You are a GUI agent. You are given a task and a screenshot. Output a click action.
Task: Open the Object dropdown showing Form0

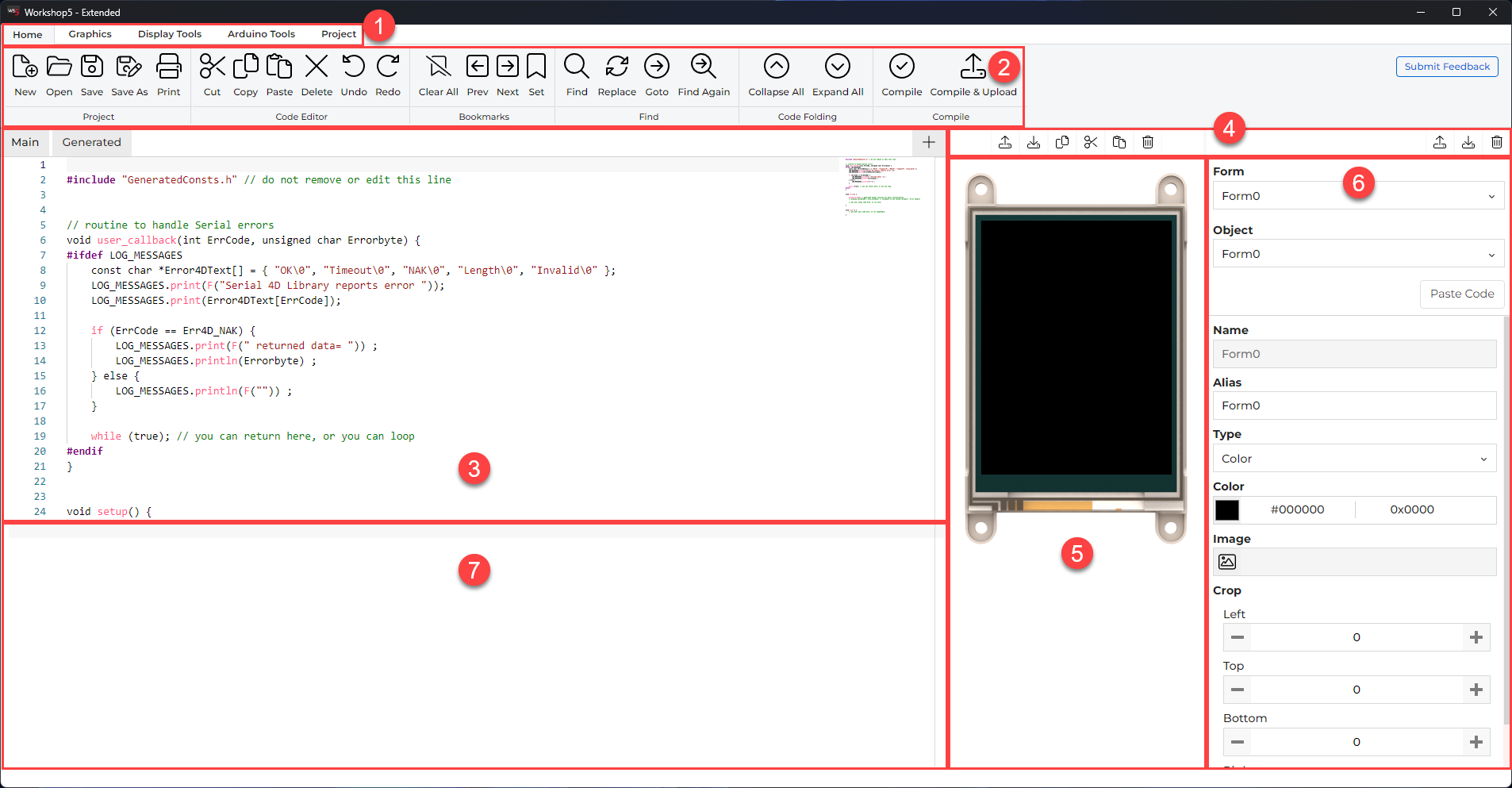point(1358,254)
